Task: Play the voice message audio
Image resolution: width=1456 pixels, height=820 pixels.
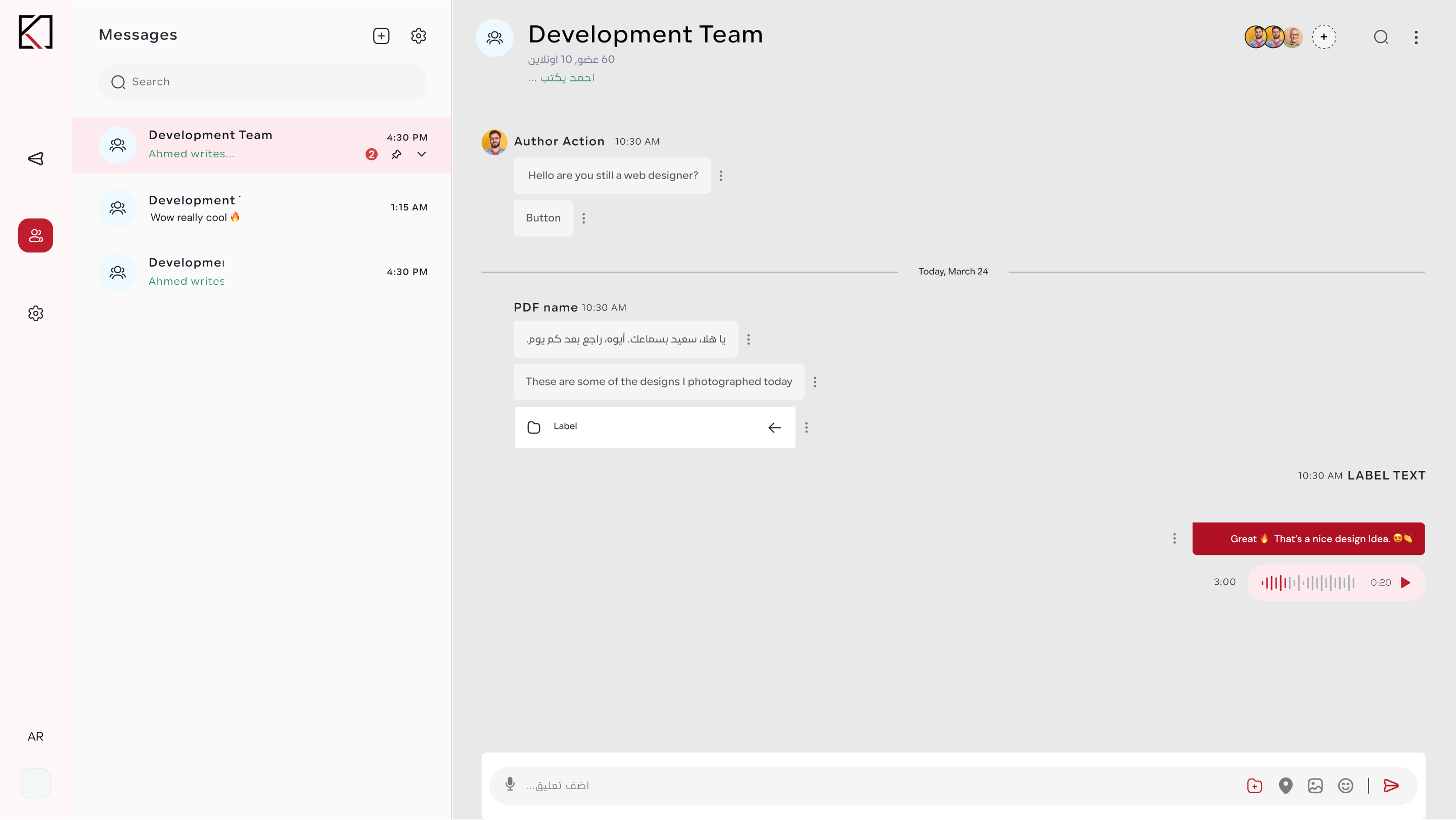Action: coord(1405,582)
